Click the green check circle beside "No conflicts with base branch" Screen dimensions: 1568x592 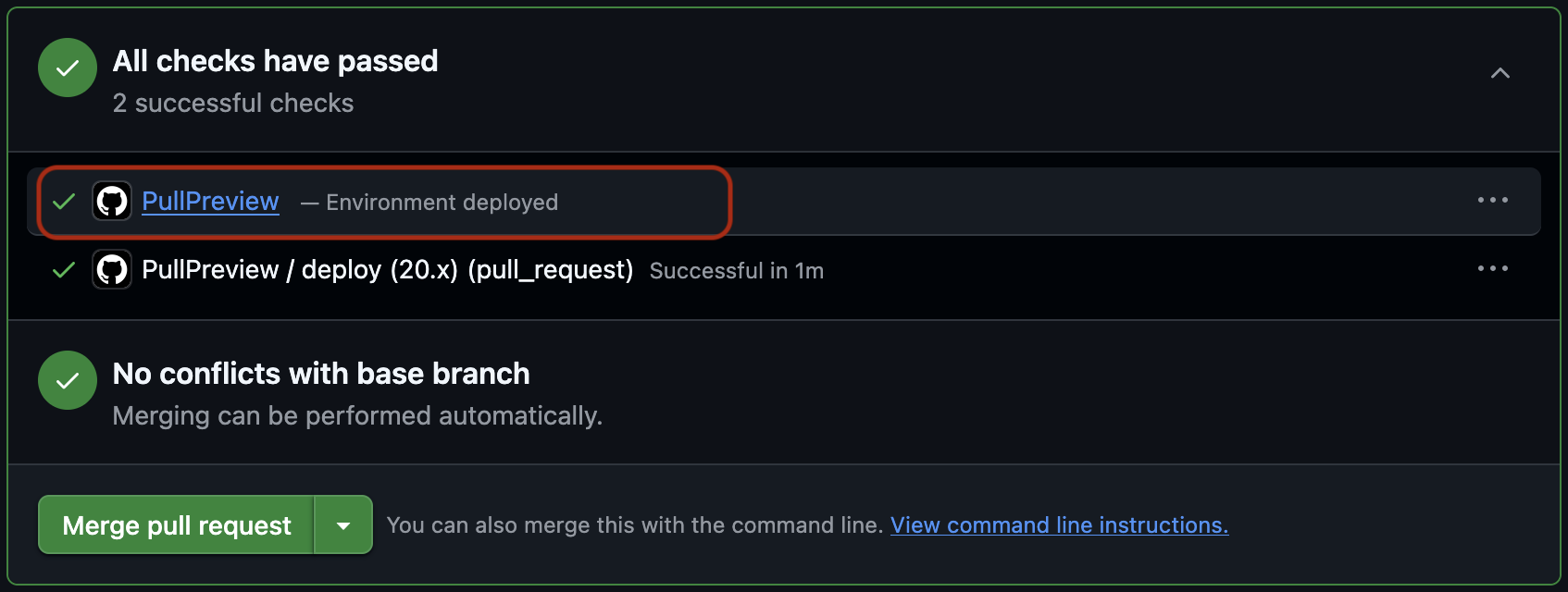click(68, 380)
